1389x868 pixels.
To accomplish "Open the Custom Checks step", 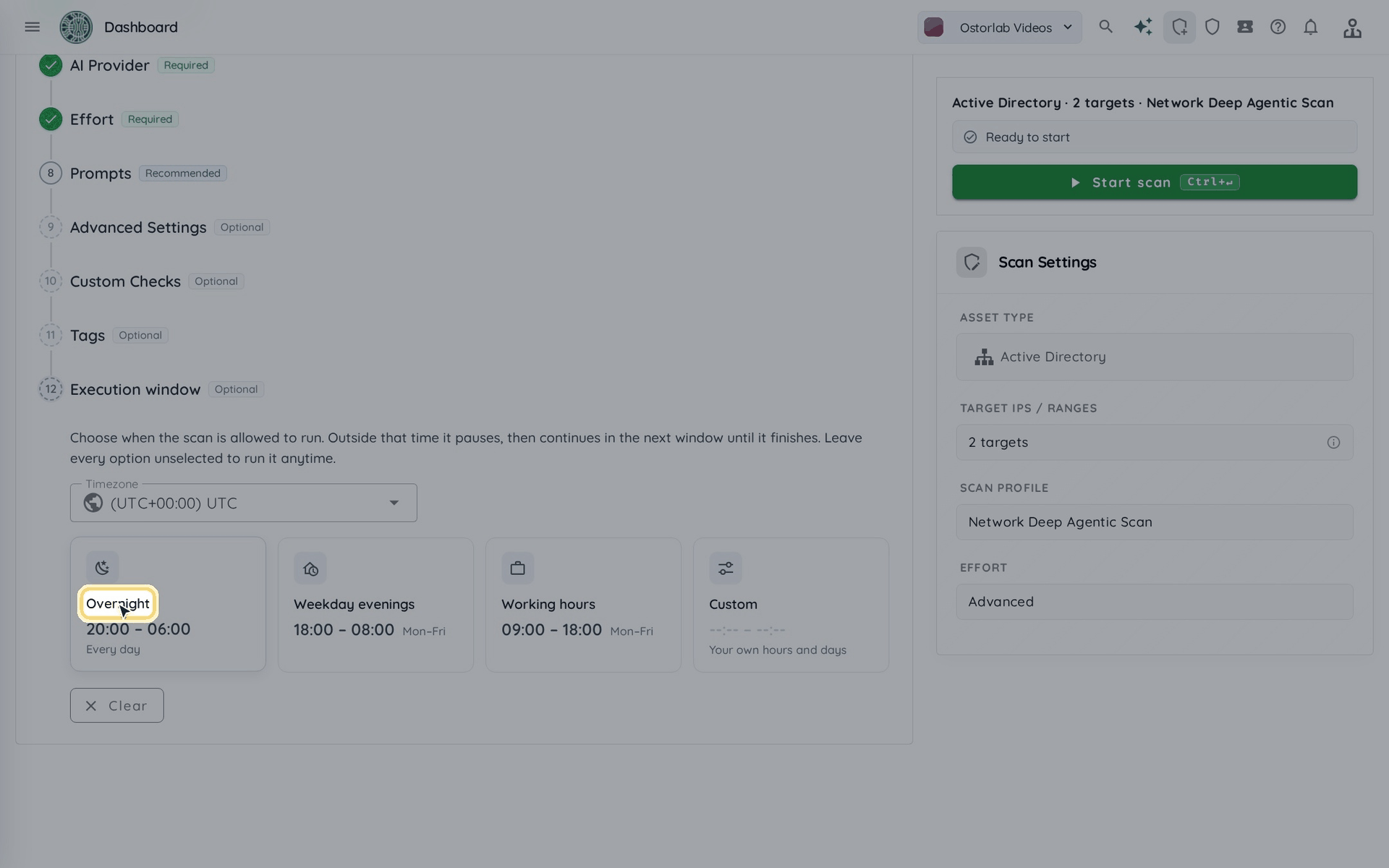I will [125, 281].
